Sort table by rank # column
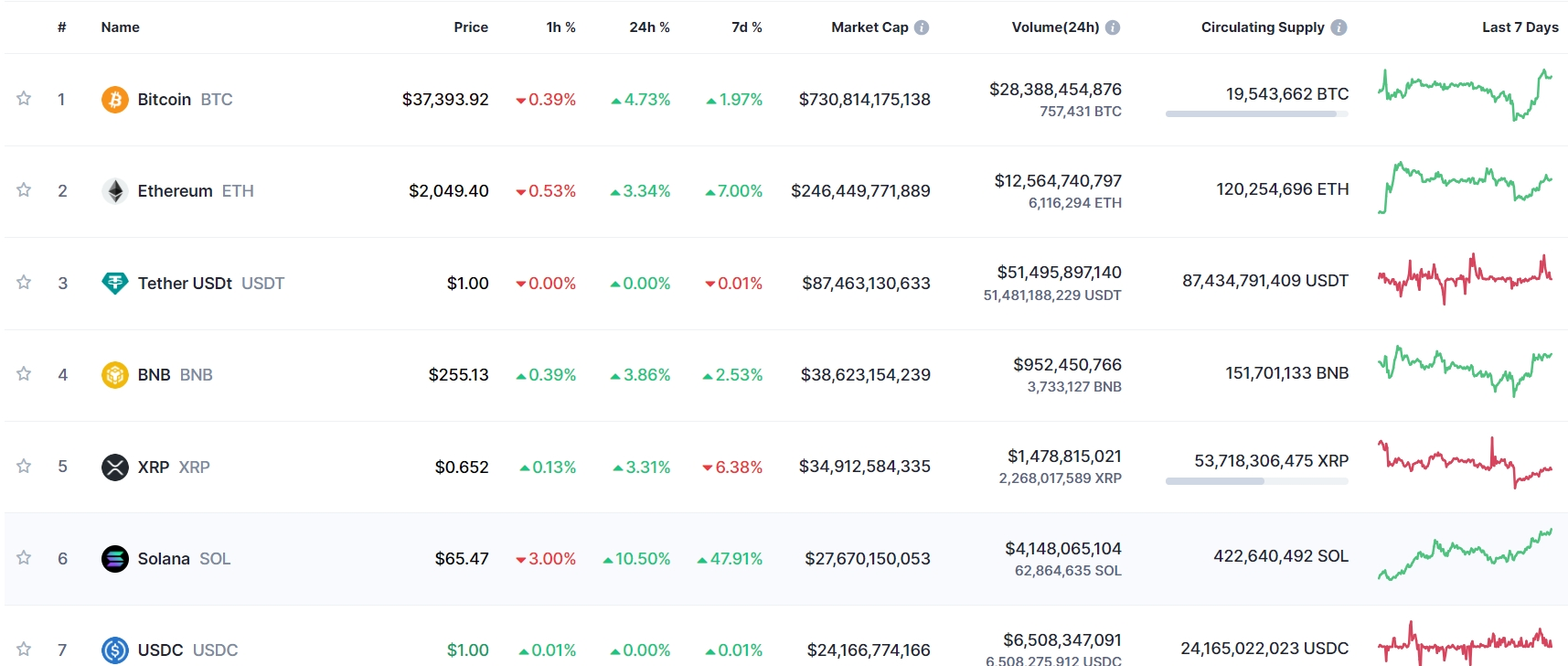This screenshot has height=666, width=1568. (62, 27)
